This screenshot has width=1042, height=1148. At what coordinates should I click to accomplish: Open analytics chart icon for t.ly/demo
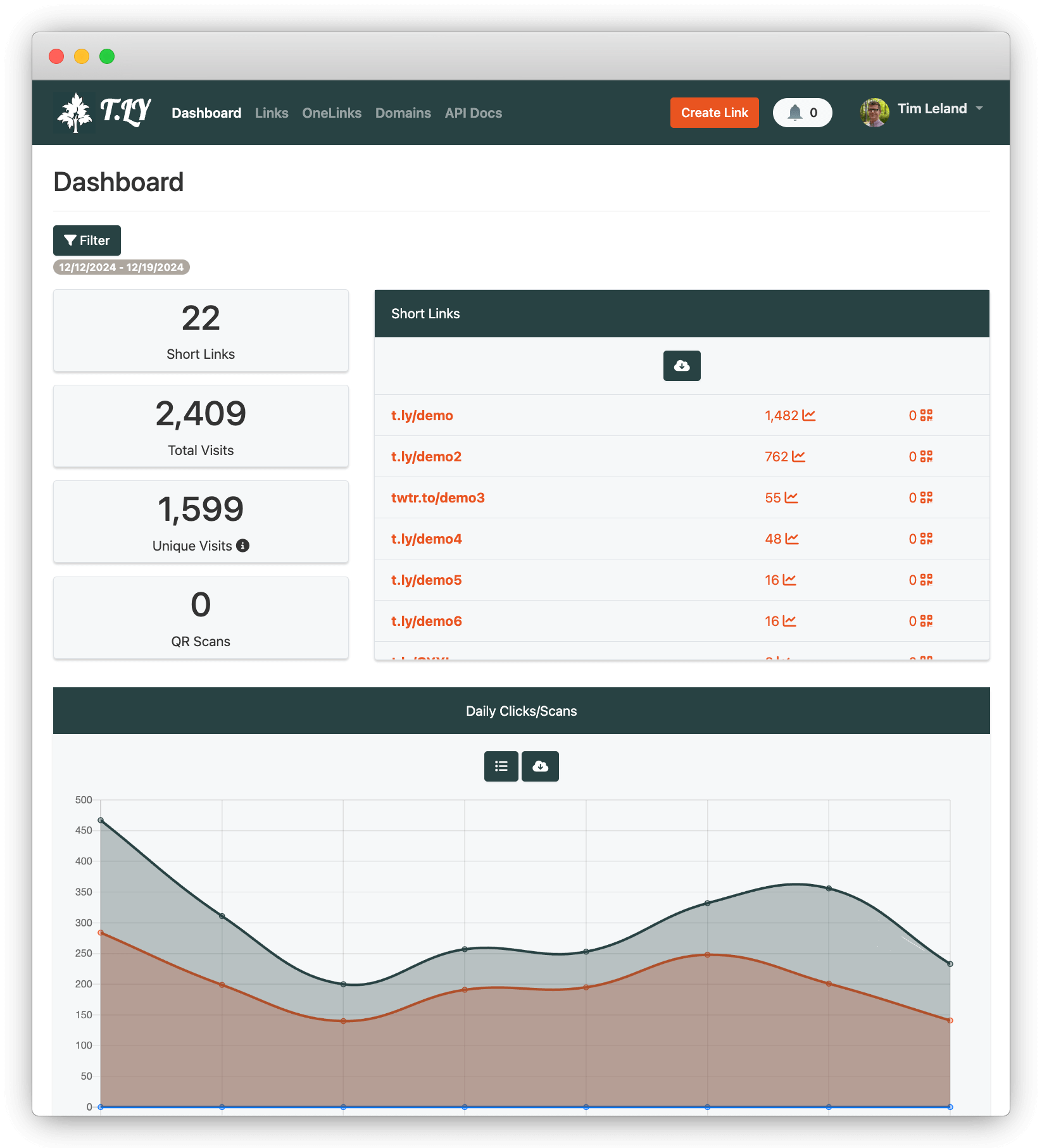coord(808,415)
